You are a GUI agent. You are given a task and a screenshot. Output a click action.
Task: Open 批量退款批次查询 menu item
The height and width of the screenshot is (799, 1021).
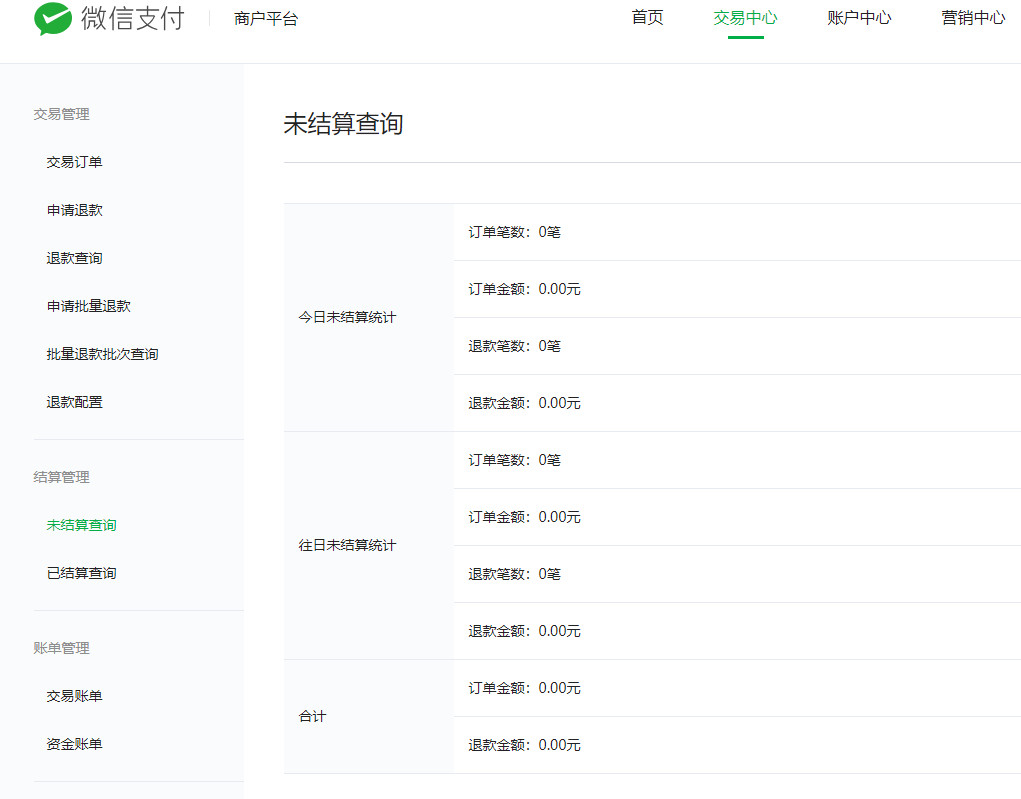point(102,354)
